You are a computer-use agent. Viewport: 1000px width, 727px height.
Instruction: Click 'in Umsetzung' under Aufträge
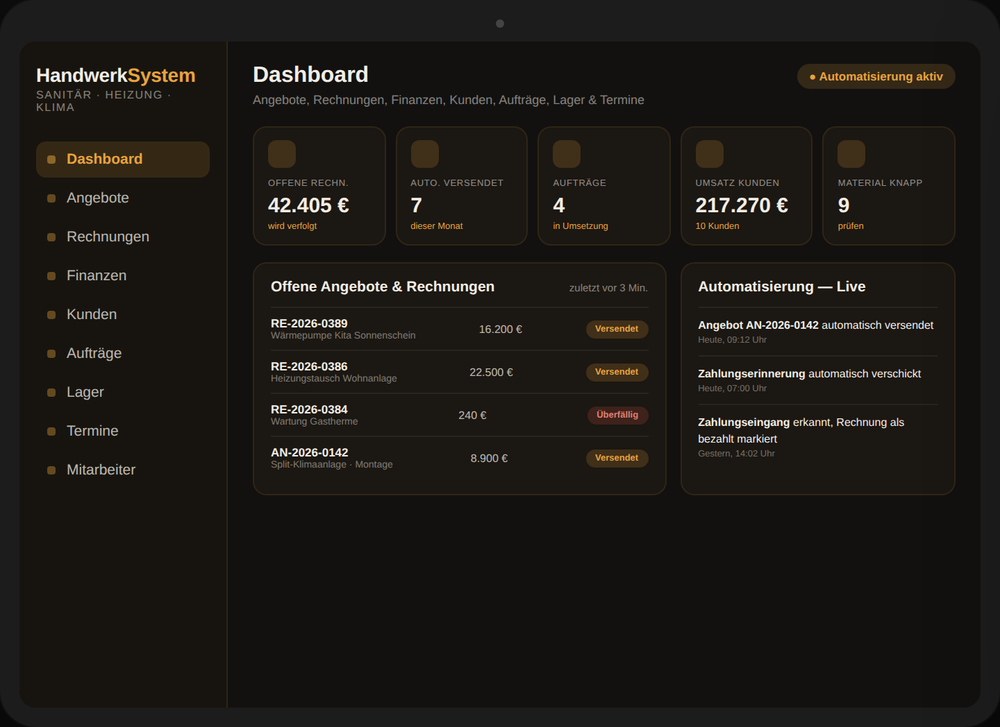(x=580, y=226)
